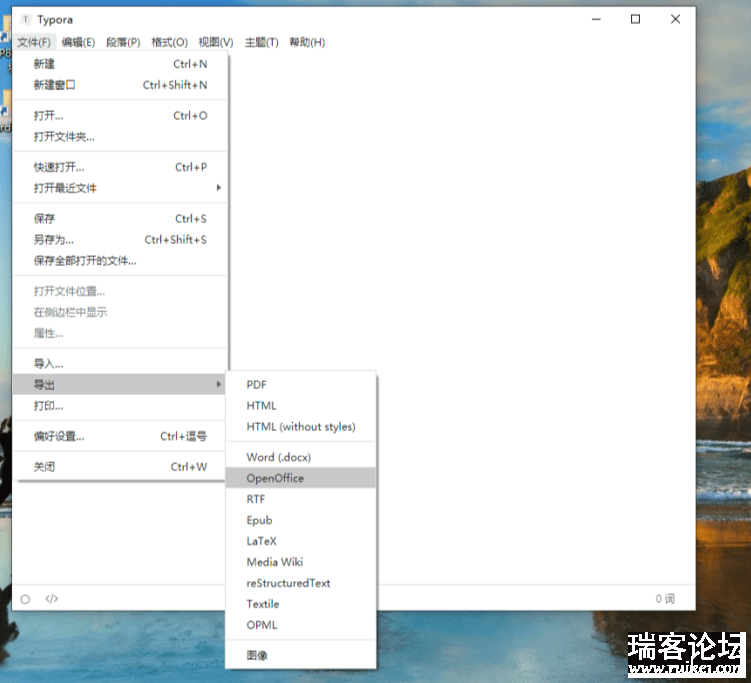Export as RTF
Screen dimensions: 751x683
(301, 499)
